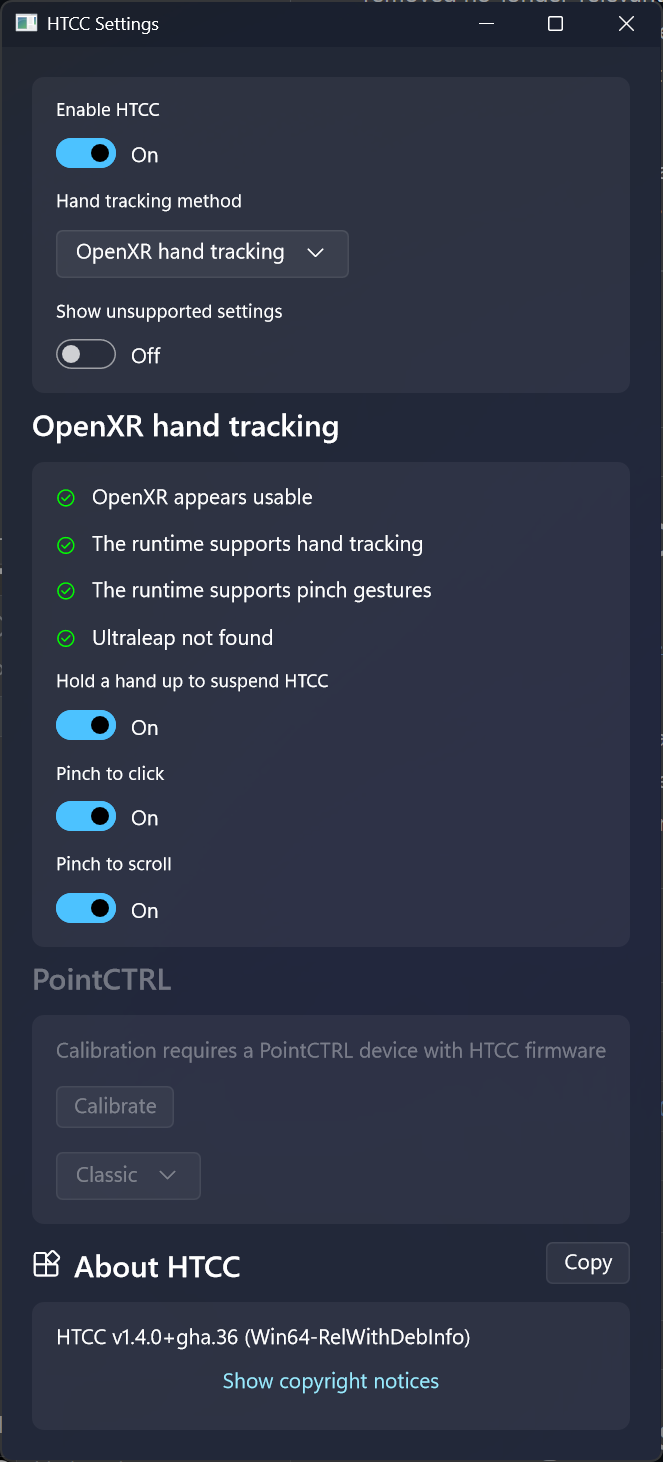This screenshot has width=663, height=1462.
Task: Toggle the Pinch to click switch
Action: (86, 817)
